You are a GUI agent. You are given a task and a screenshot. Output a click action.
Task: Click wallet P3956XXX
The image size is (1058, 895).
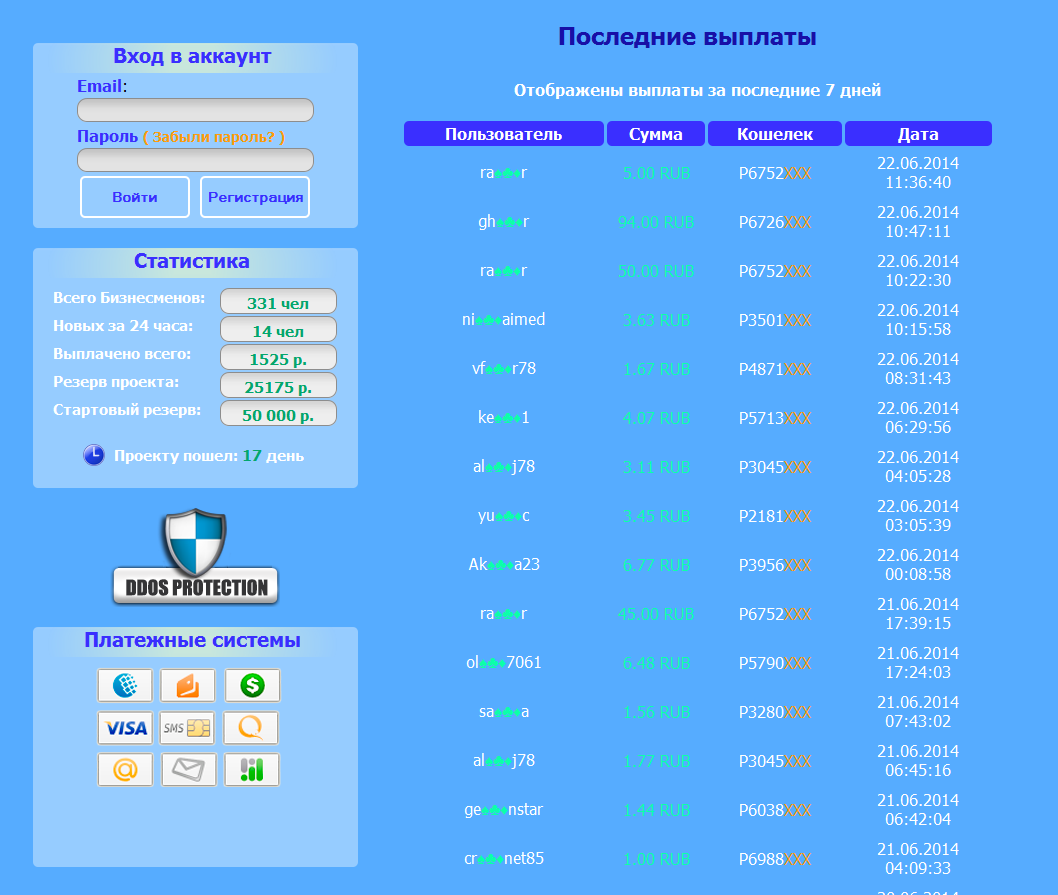(775, 566)
